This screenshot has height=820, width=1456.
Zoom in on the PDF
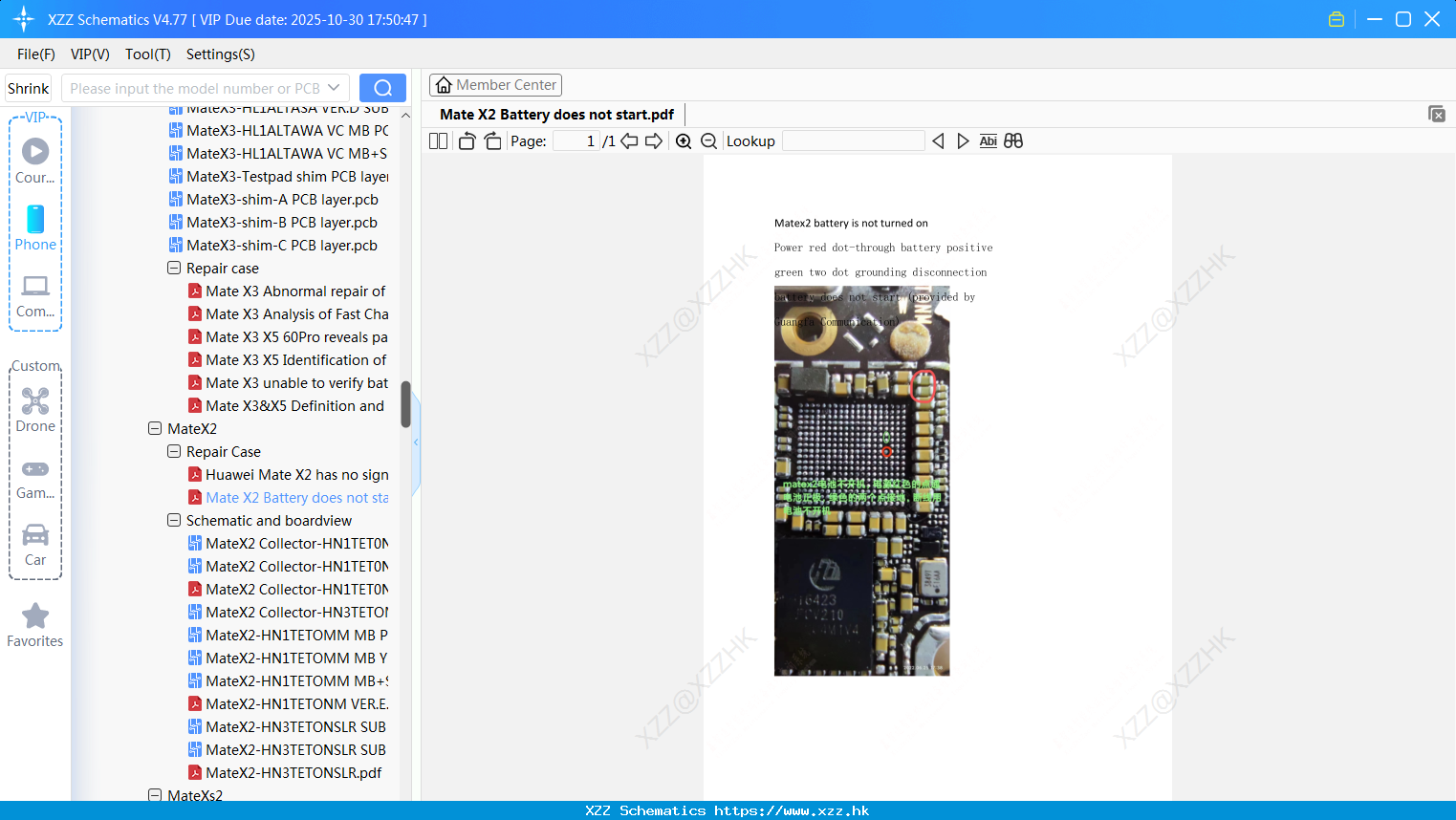(684, 141)
